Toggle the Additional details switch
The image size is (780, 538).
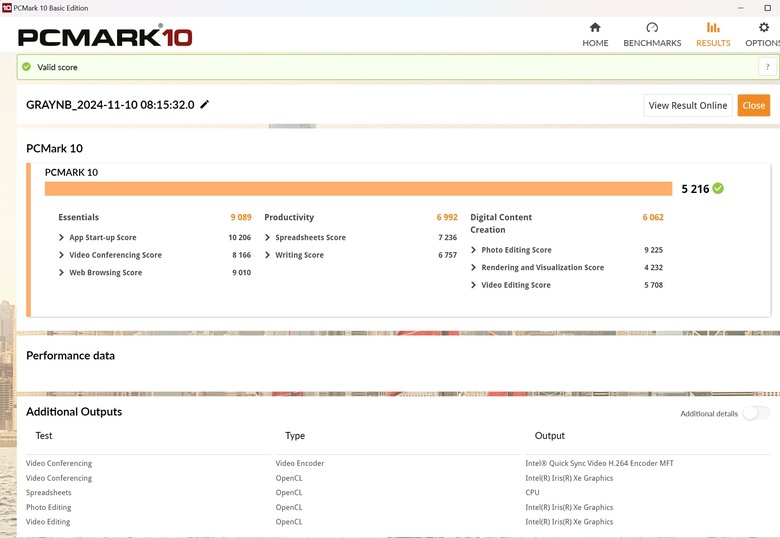pyautogui.click(x=756, y=413)
